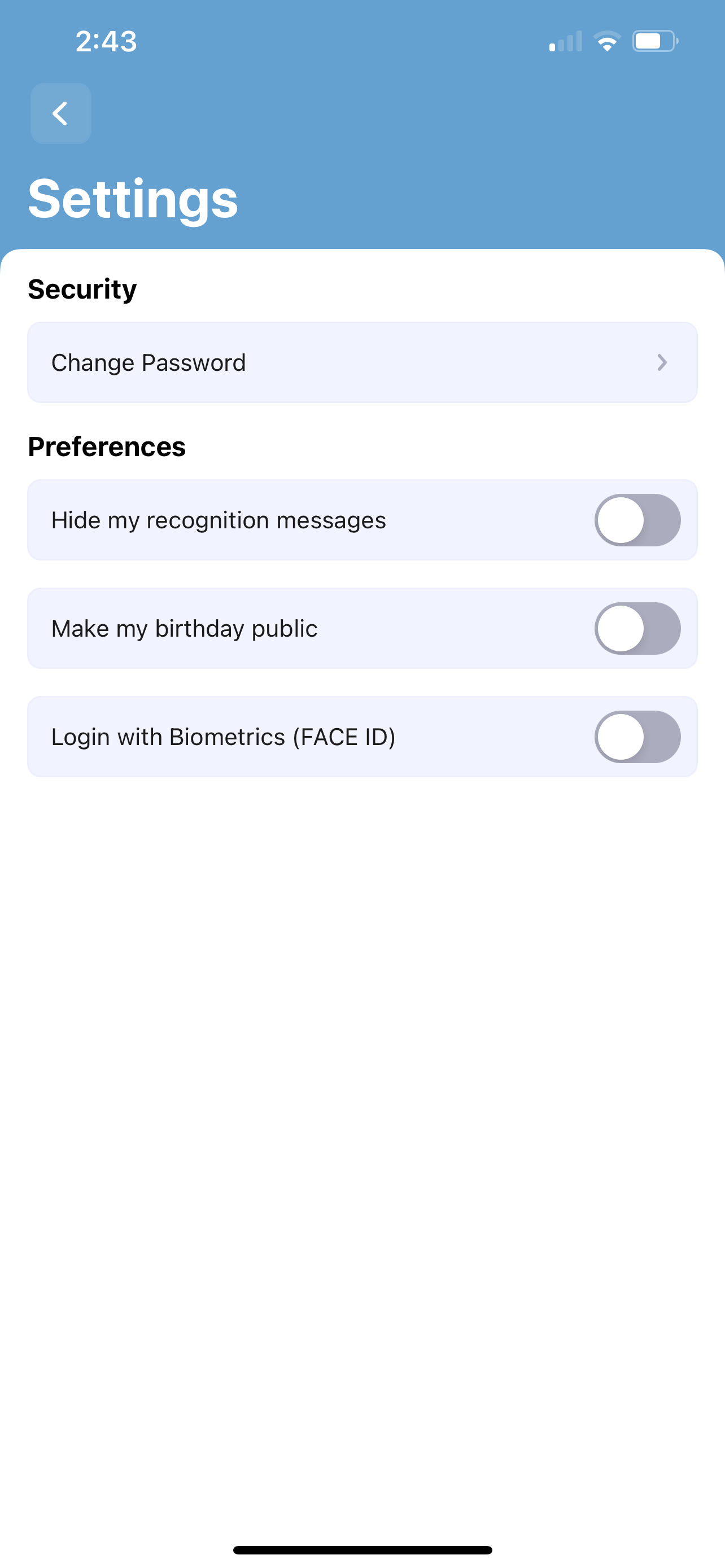The height and width of the screenshot is (1568, 725).
Task: Turn on Login with Biometrics switch
Action: point(637,737)
